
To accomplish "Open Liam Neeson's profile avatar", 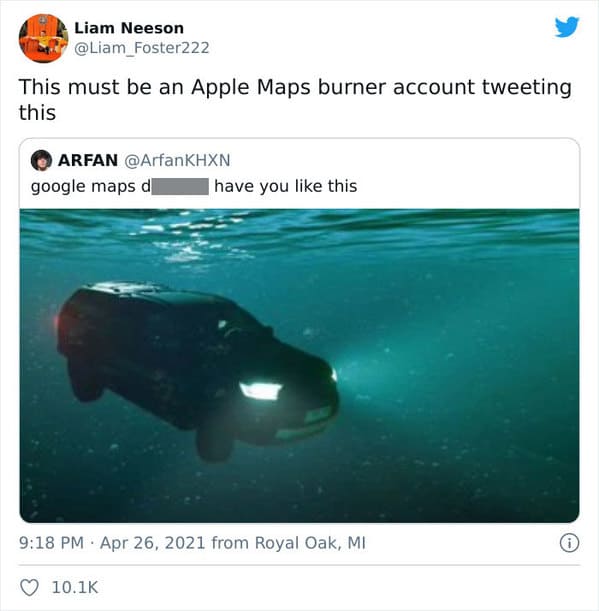I will point(44,38).
